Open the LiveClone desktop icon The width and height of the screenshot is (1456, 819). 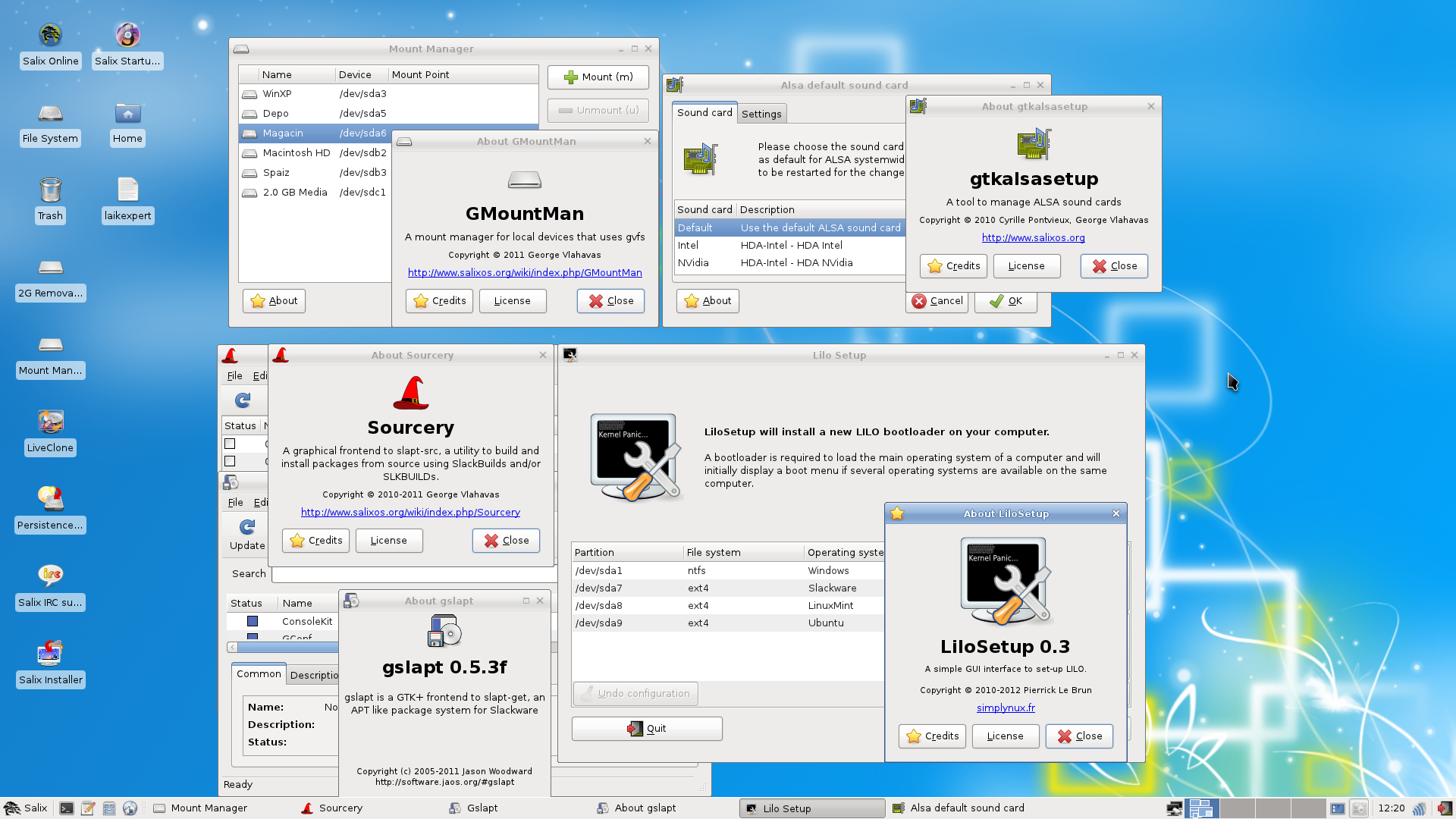point(50,422)
